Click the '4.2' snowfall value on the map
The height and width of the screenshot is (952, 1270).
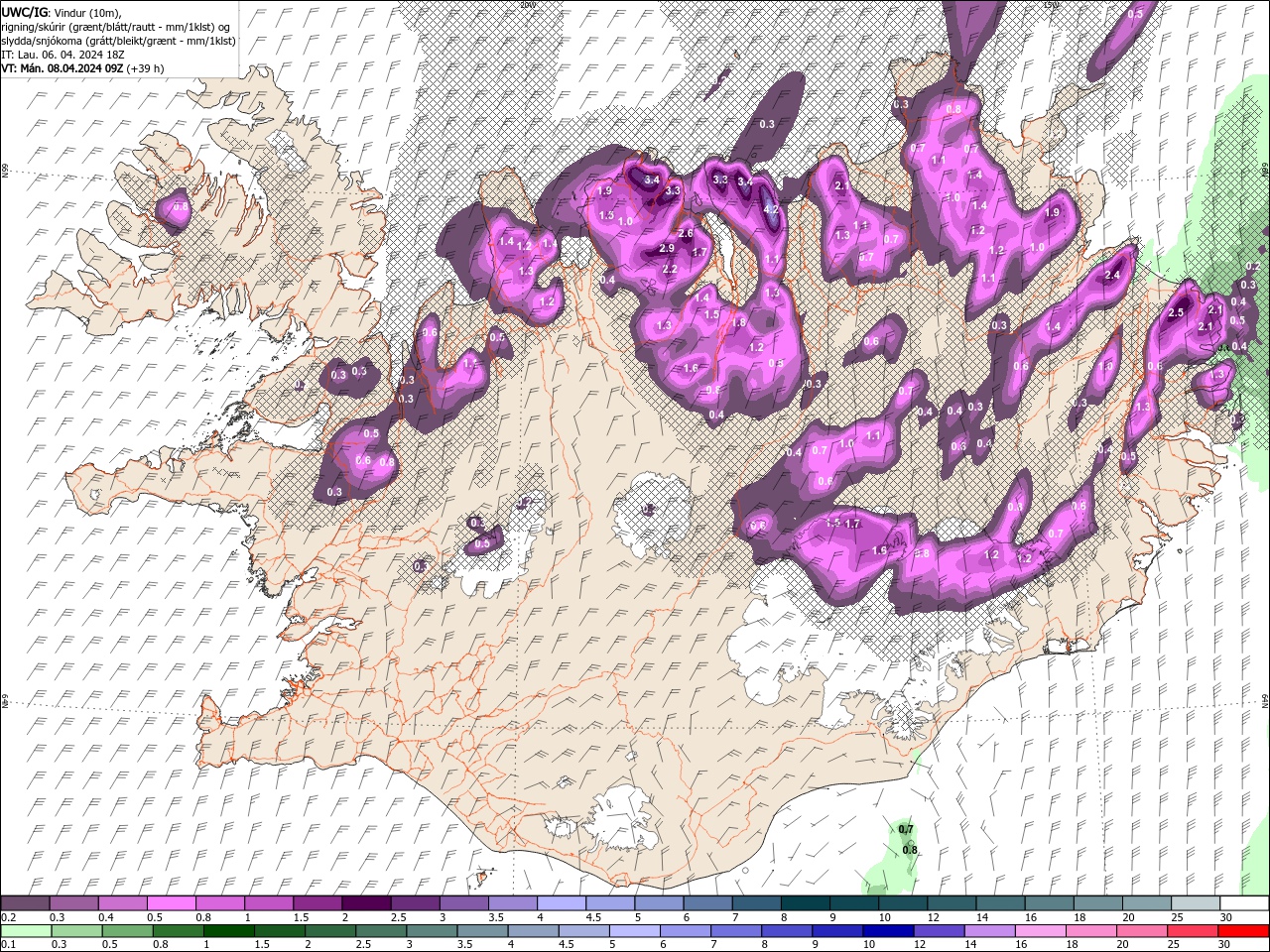(x=771, y=210)
